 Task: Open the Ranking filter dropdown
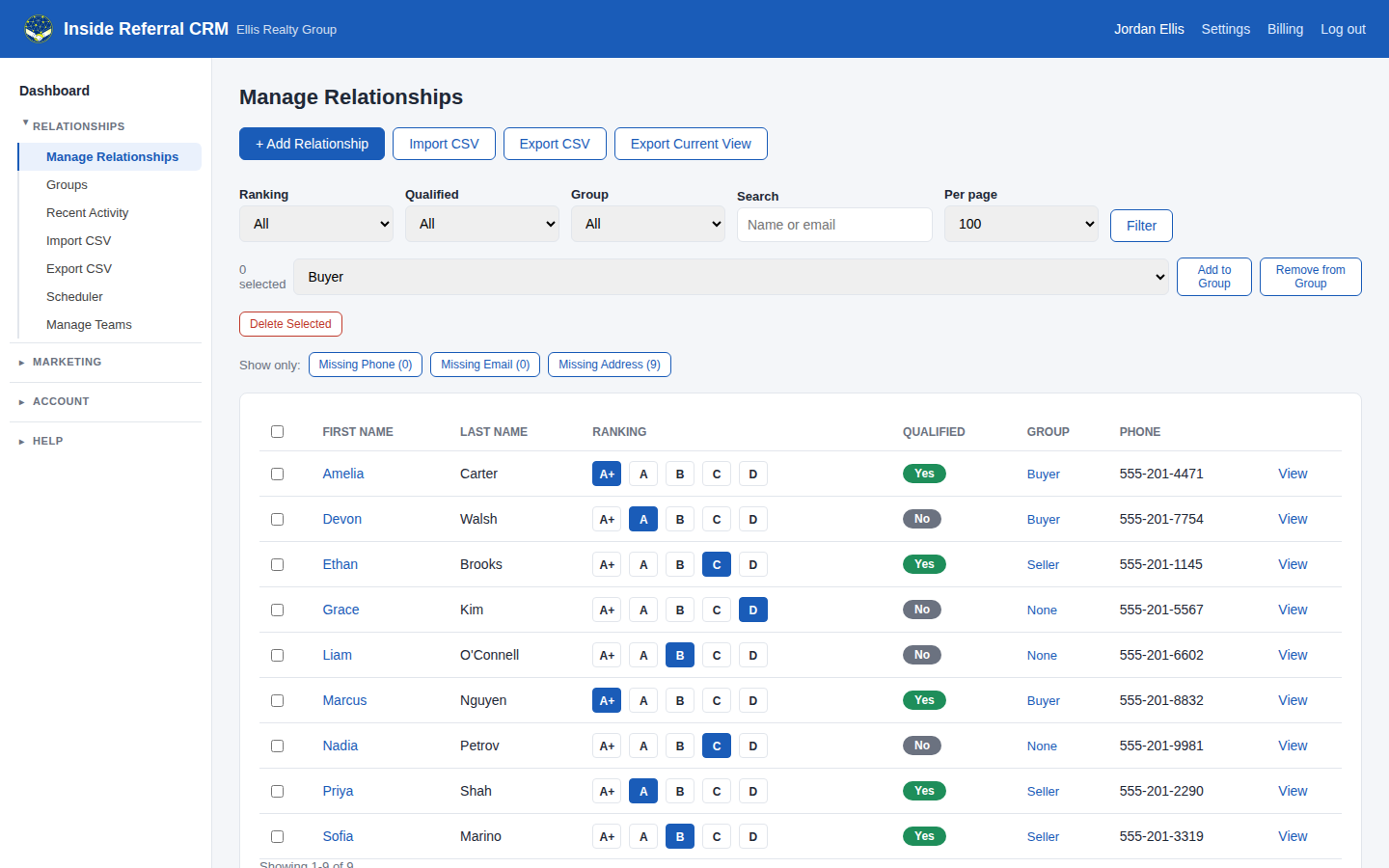pyautogui.click(x=316, y=224)
